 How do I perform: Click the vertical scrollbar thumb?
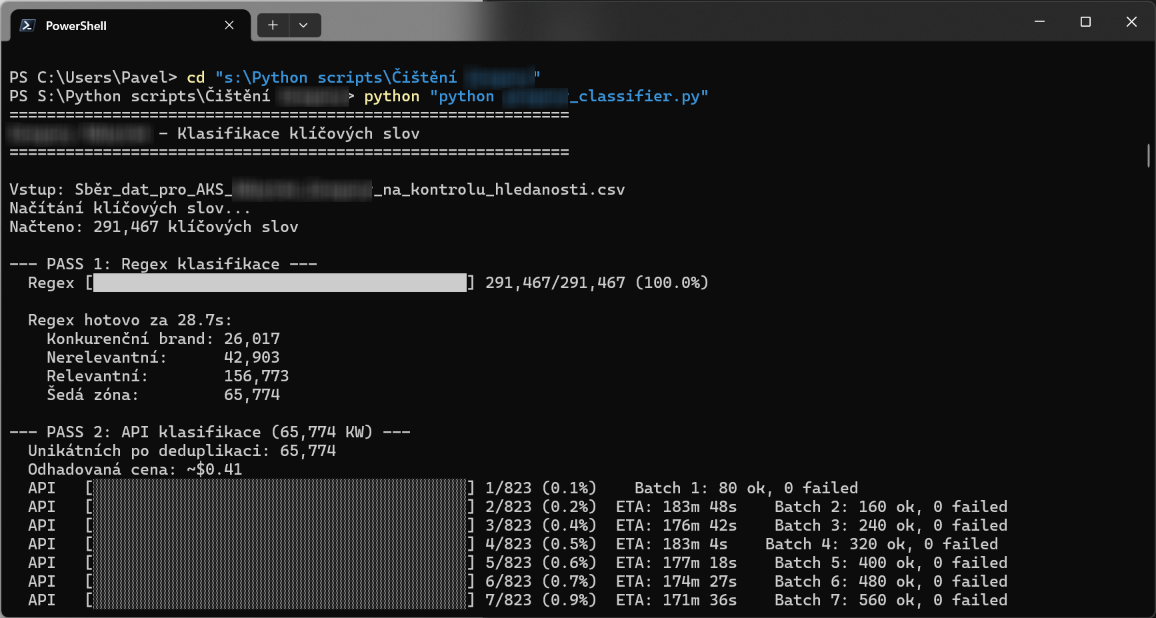click(1148, 156)
